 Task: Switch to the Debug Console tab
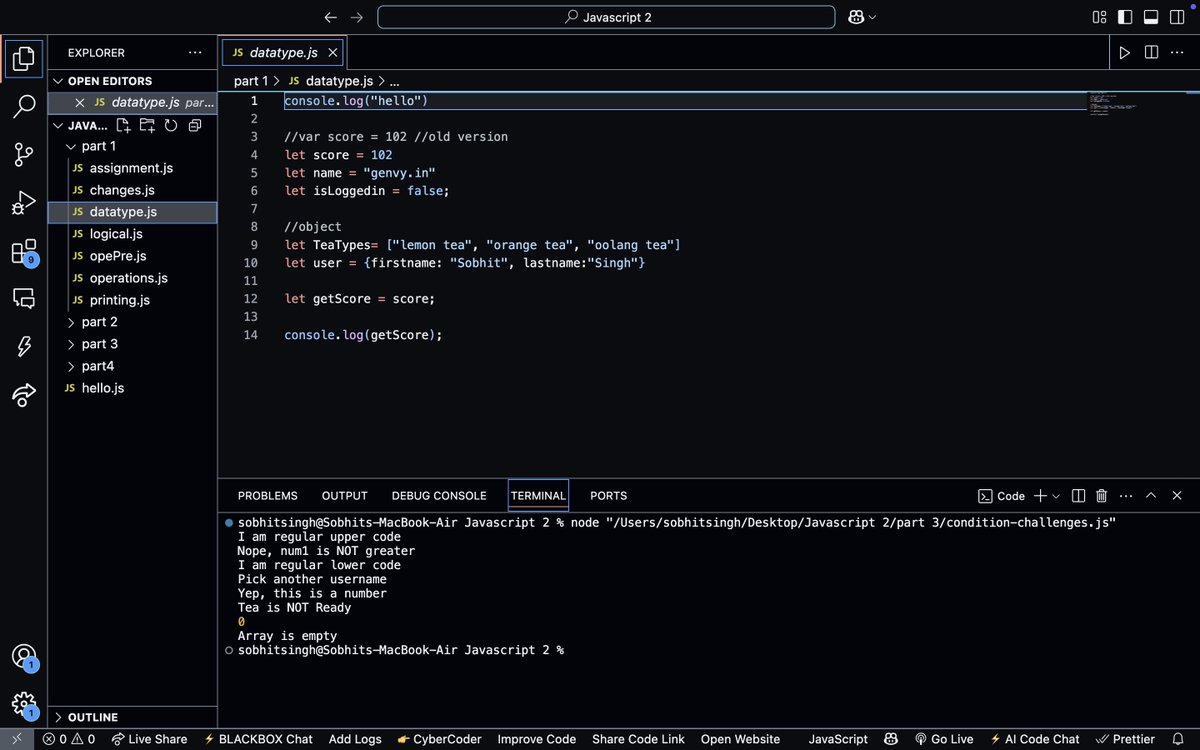pos(439,495)
